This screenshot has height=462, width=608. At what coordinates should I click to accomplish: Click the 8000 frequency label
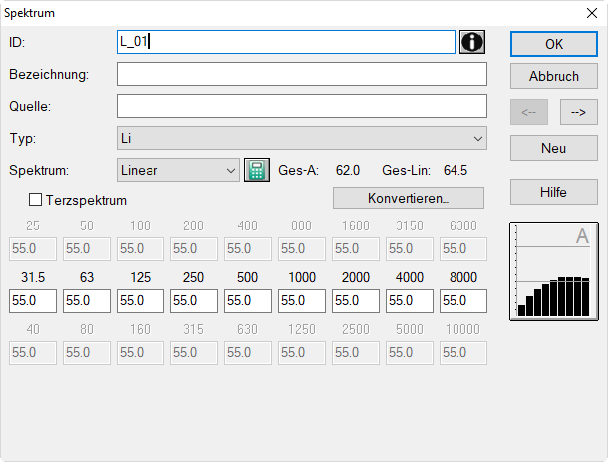(x=463, y=277)
